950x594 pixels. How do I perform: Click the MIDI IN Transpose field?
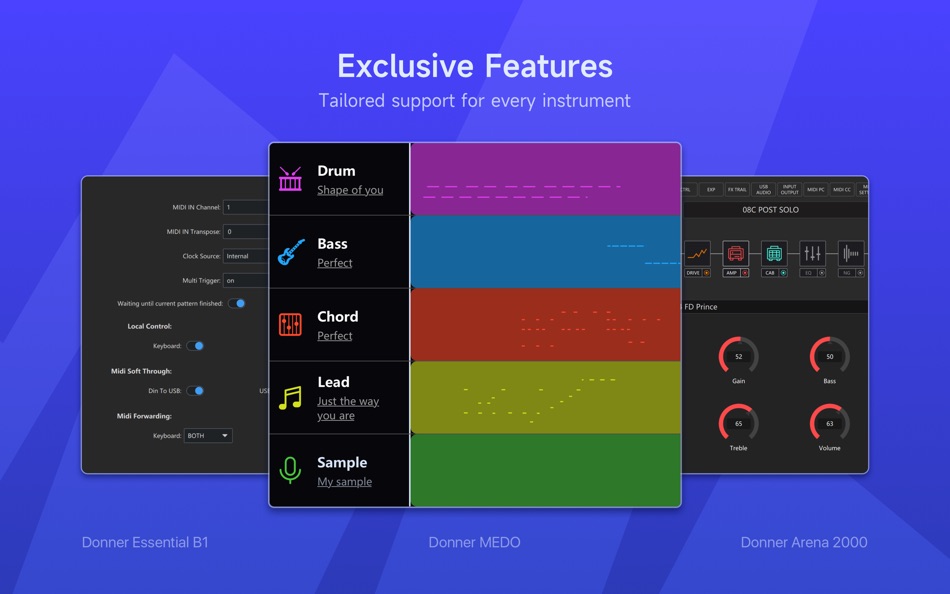coord(245,232)
